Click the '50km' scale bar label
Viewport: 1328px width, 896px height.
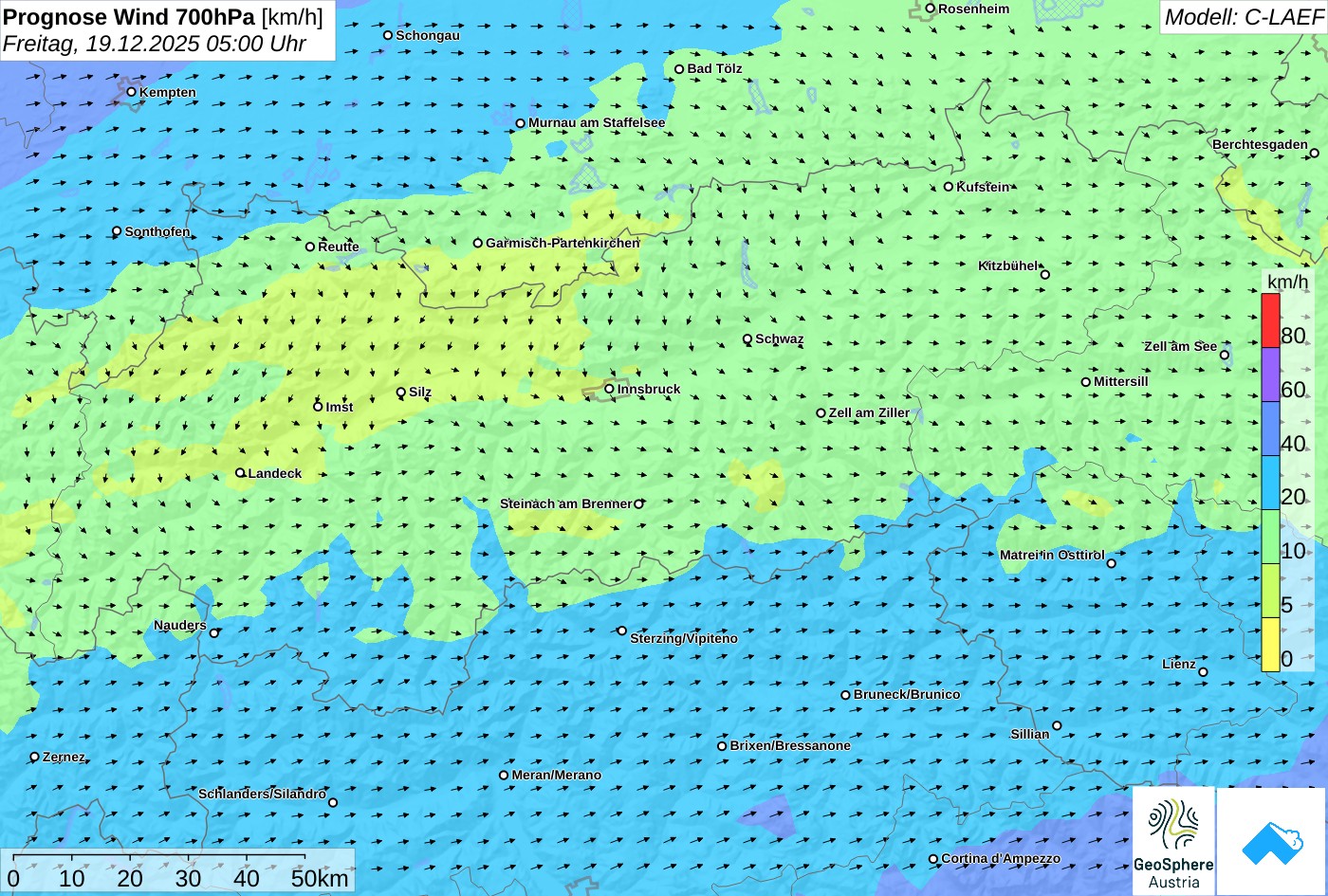(x=320, y=878)
